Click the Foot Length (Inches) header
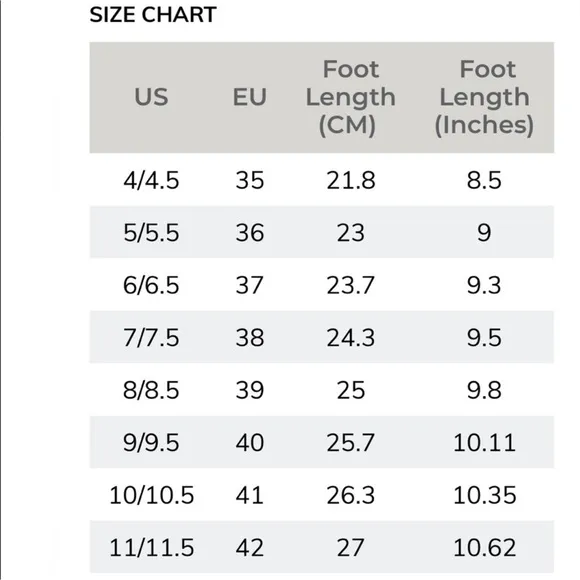 (484, 97)
